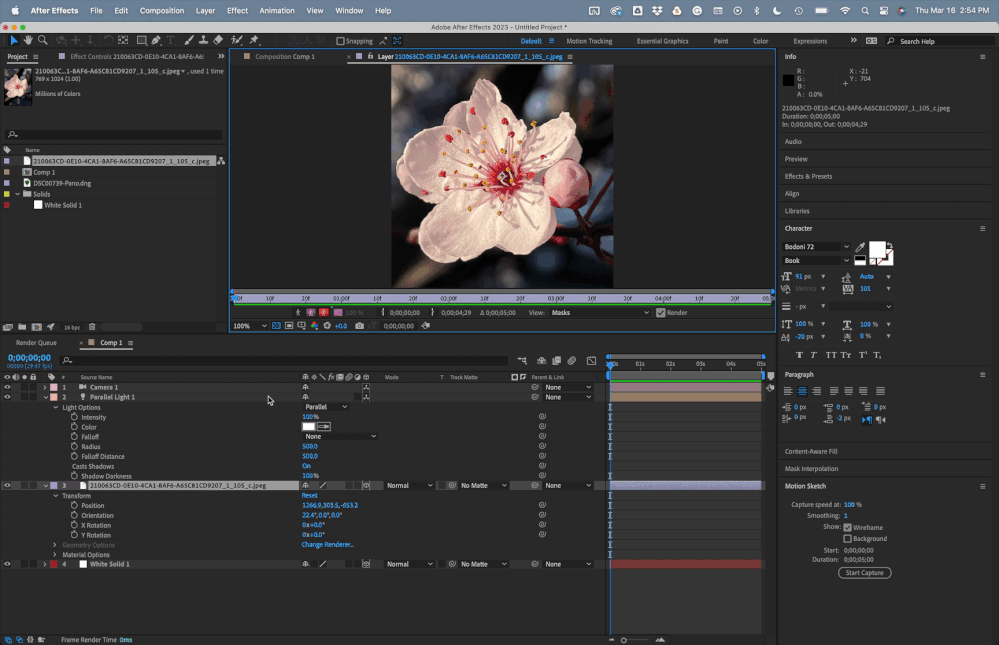Viewport: 999px width, 645px height.
Task: Switch to the Render Queue tab
Action: tap(36, 343)
